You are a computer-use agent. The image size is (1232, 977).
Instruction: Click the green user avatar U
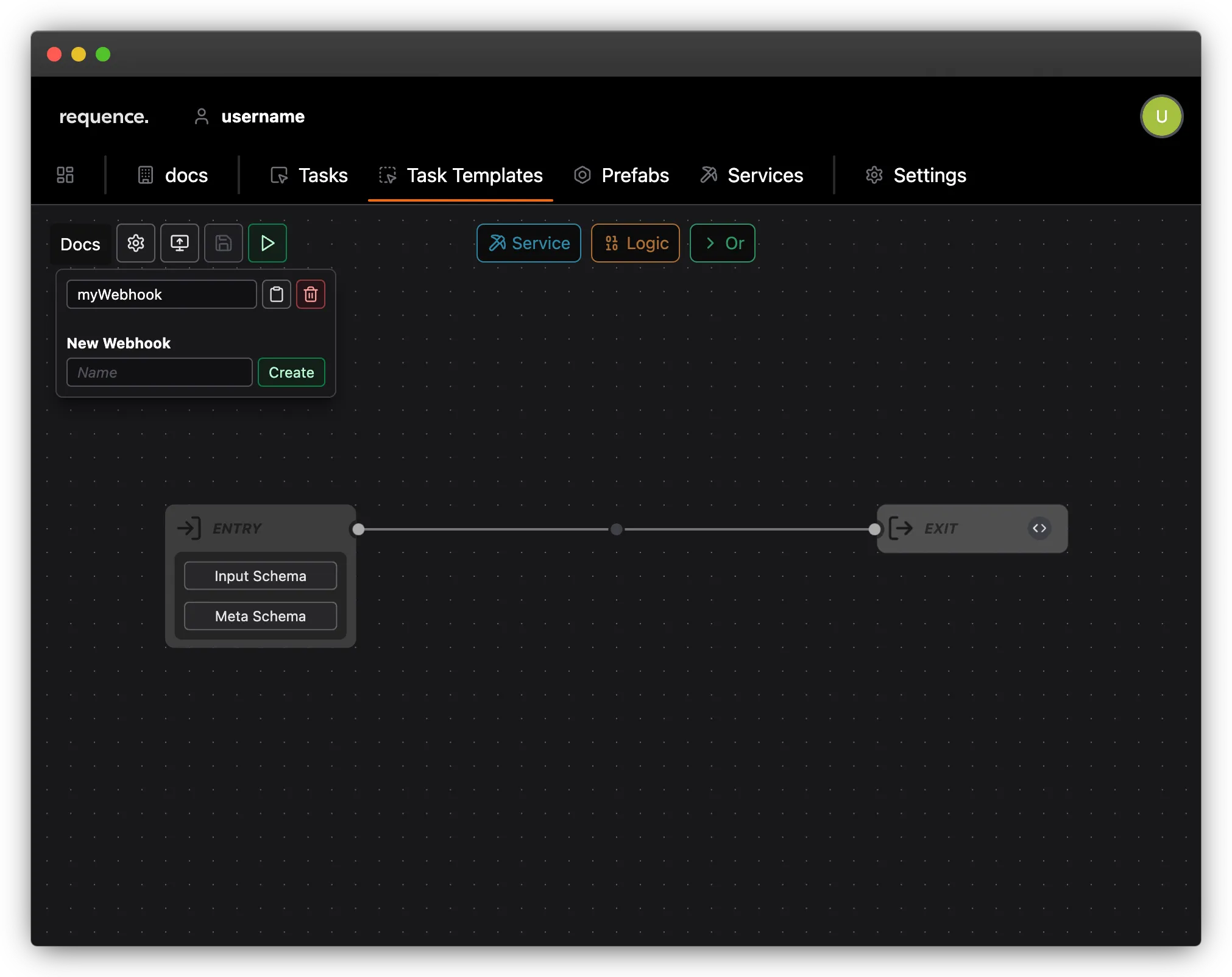tap(1161, 116)
